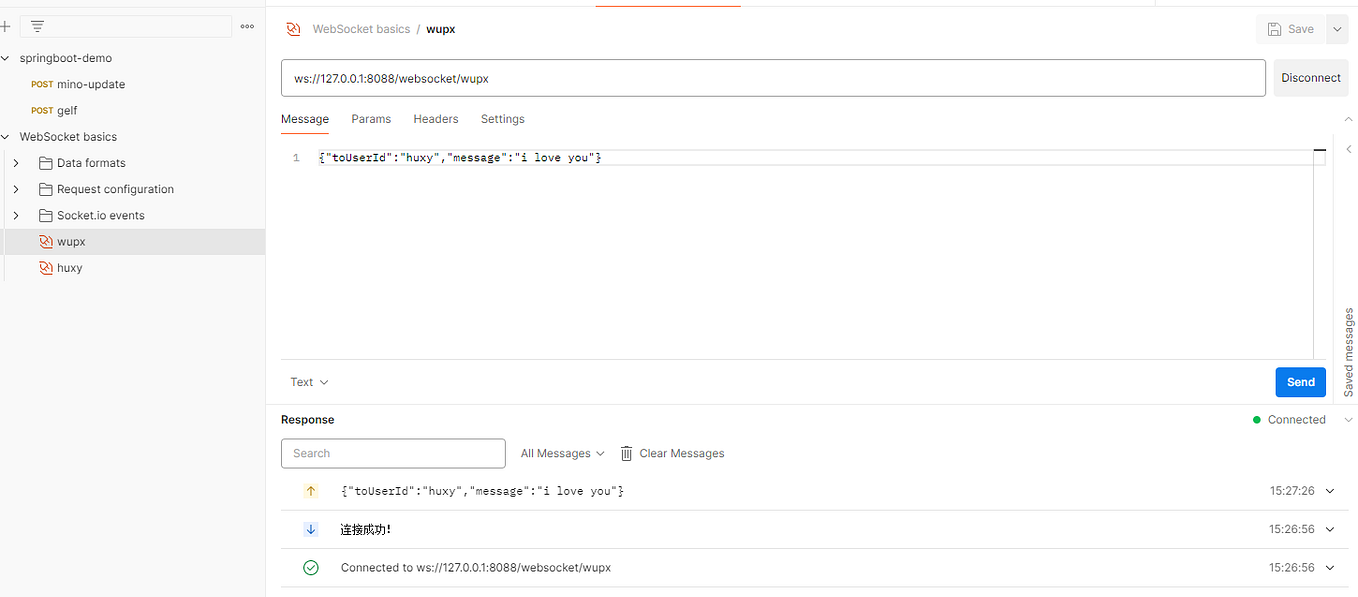Expand the Data formats folder
The image size is (1358, 597).
(16, 162)
